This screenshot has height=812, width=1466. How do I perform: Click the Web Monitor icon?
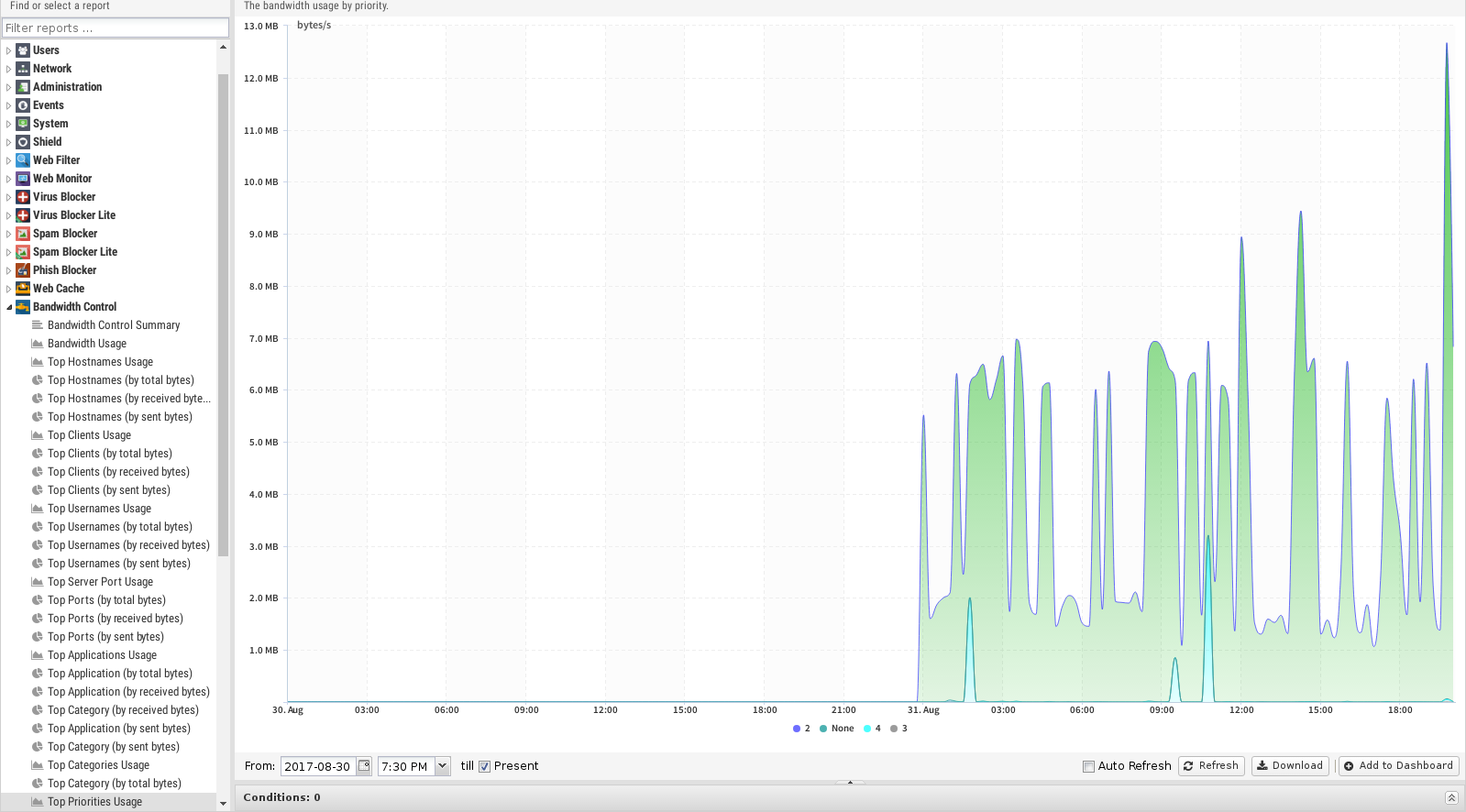[x=23, y=179]
